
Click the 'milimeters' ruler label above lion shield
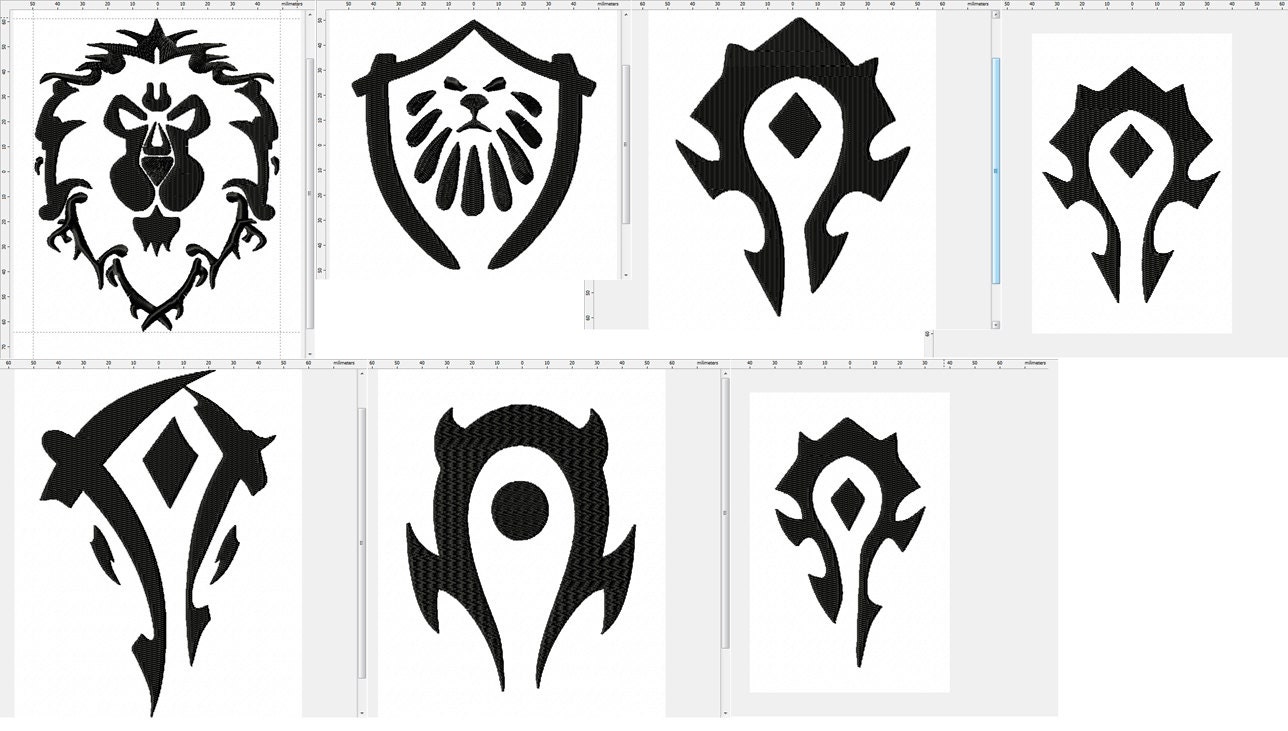[609, 4]
